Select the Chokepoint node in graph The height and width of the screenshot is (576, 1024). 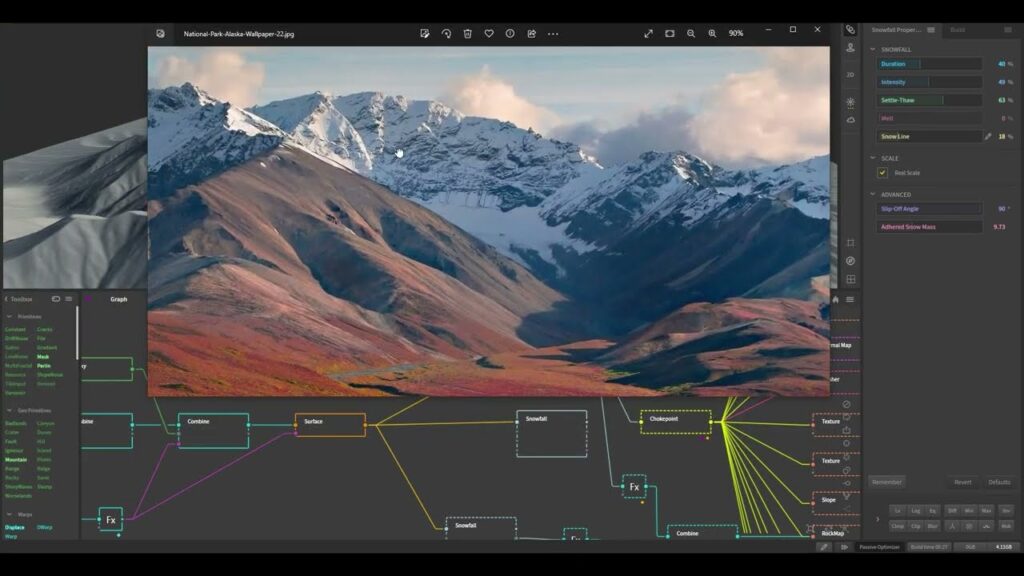(x=675, y=422)
